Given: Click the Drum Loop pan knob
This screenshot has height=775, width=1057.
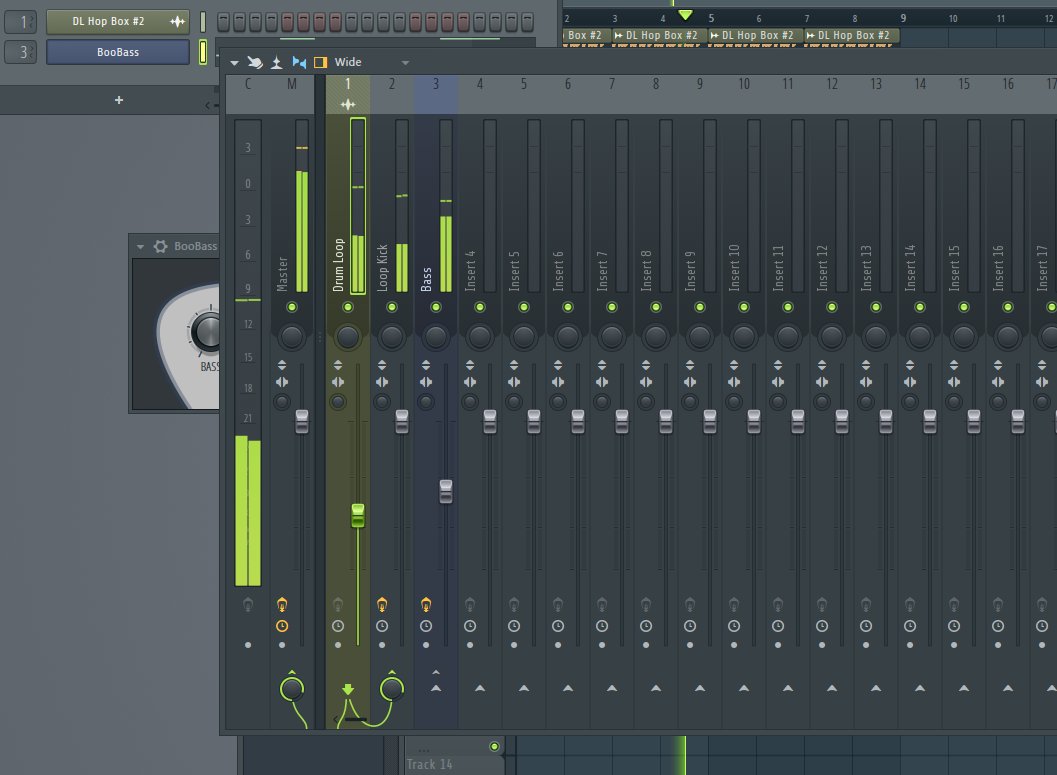Looking at the screenshot, I should pos(348,336).
